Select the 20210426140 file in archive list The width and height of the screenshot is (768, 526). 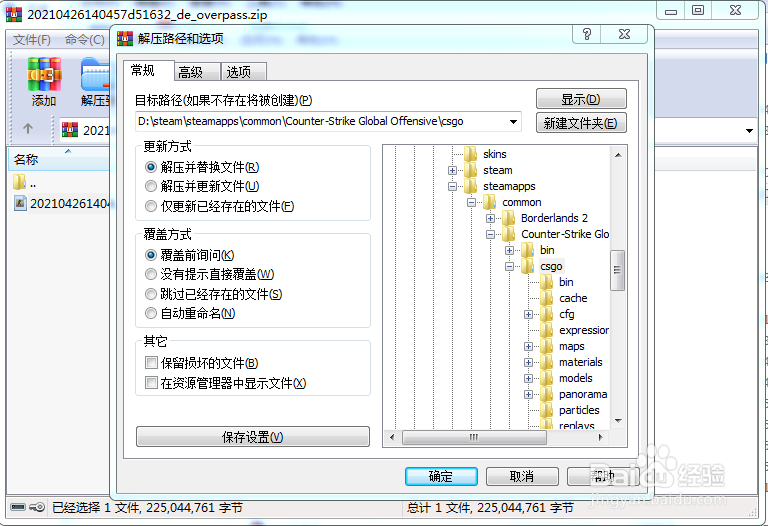pyautogui.click(x=61, y=203)
